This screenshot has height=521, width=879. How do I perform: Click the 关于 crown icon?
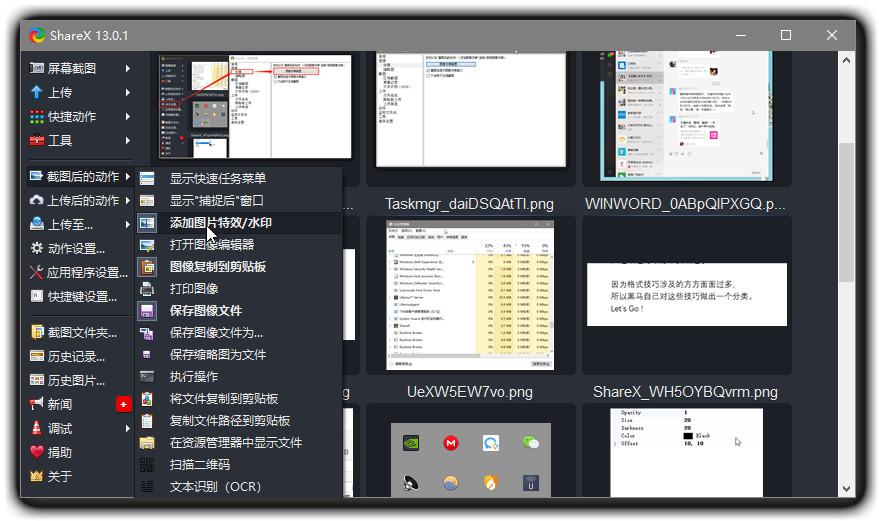coord(36,476)
